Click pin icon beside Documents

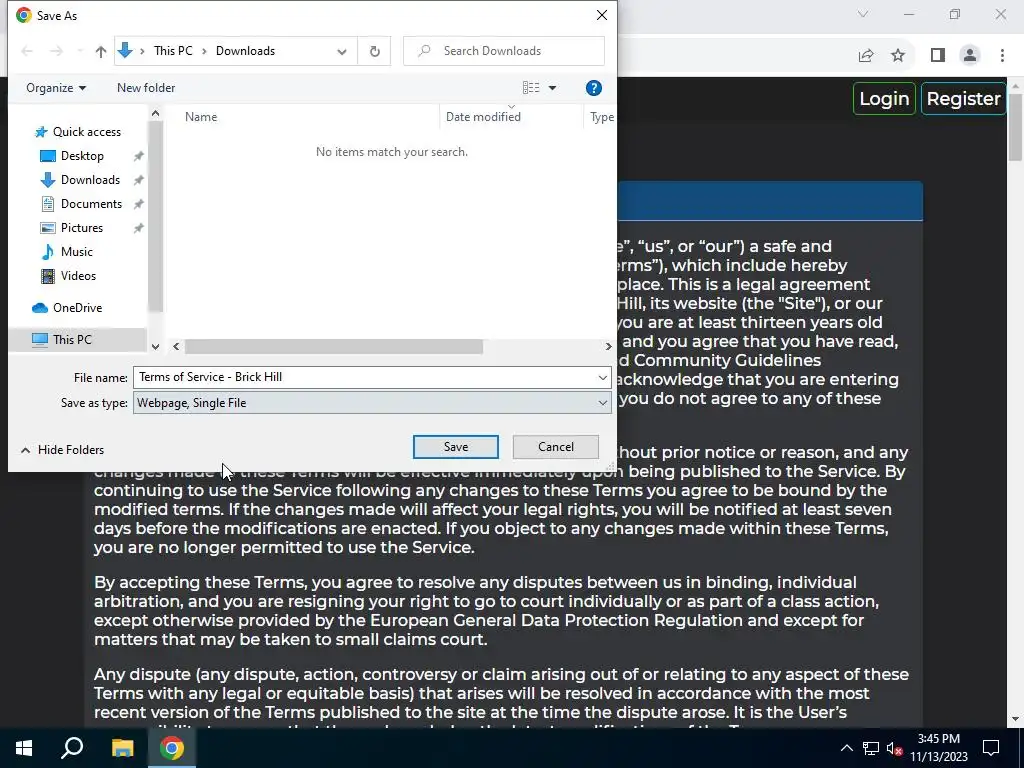(x=138, y=204)
